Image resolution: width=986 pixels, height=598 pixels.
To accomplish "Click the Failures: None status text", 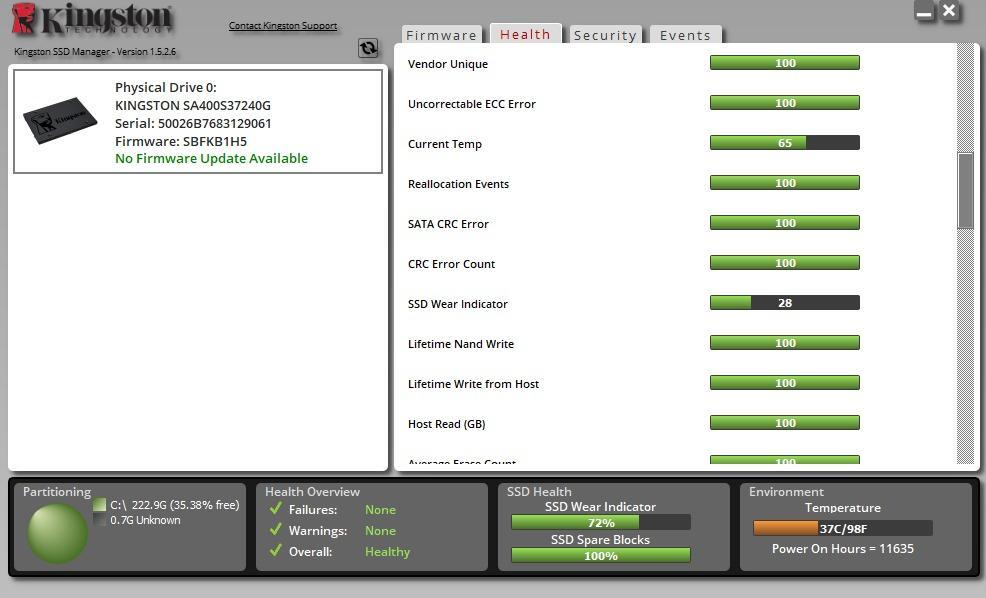I will [x=380, y=510].
